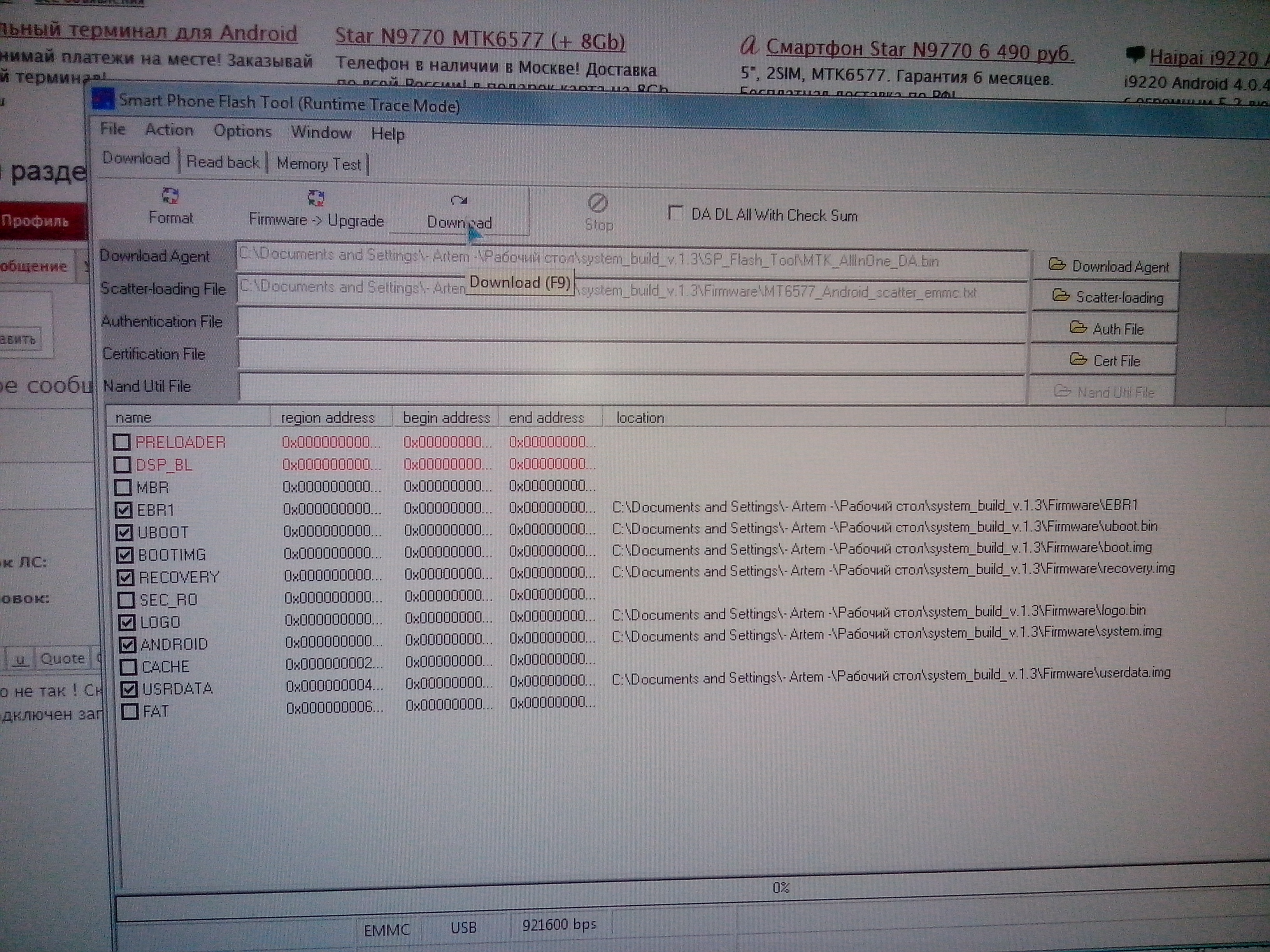The width and height of the screenshot is (1270, 952).
Task: Select the boot.img location text
Action: coord(882,549)
